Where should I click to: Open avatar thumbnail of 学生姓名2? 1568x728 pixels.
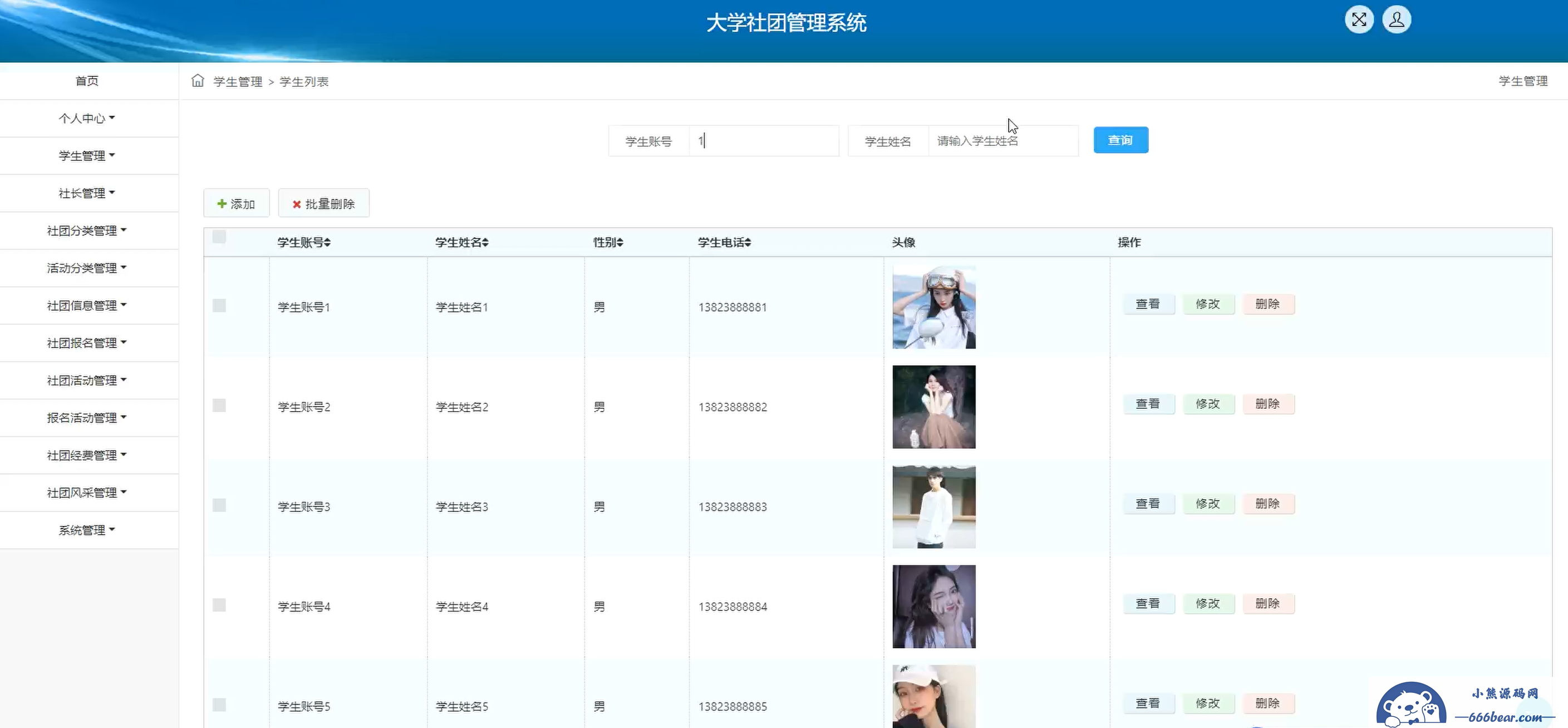(x=934, y=407)
